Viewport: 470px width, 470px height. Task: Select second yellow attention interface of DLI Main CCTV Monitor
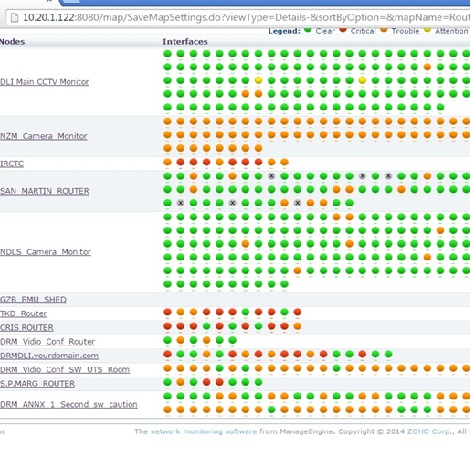tap(362, 80)
